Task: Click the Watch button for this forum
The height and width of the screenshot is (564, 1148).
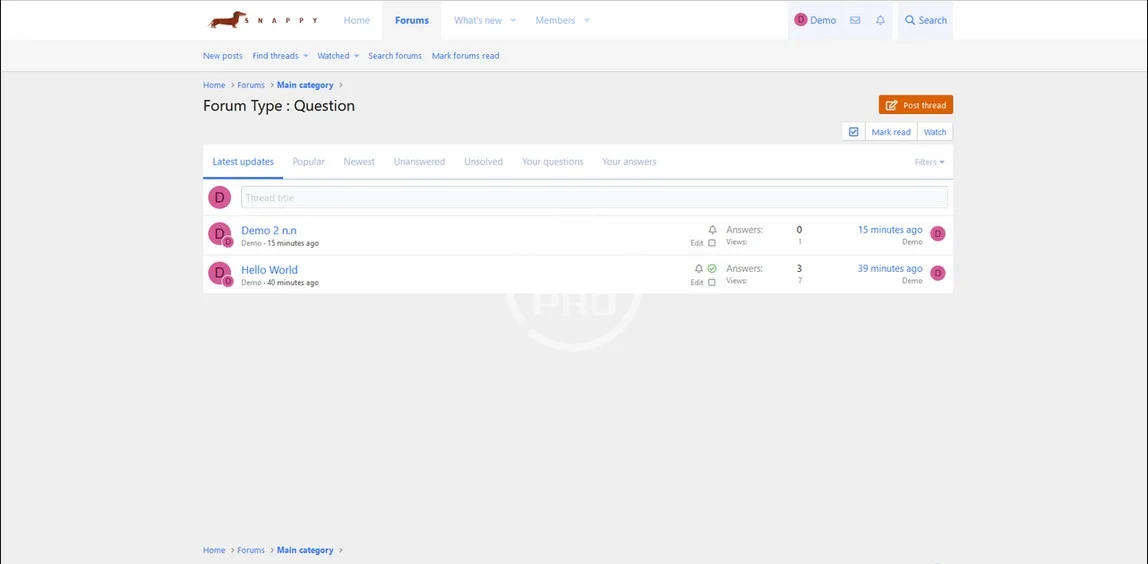Action: [935, 132]
